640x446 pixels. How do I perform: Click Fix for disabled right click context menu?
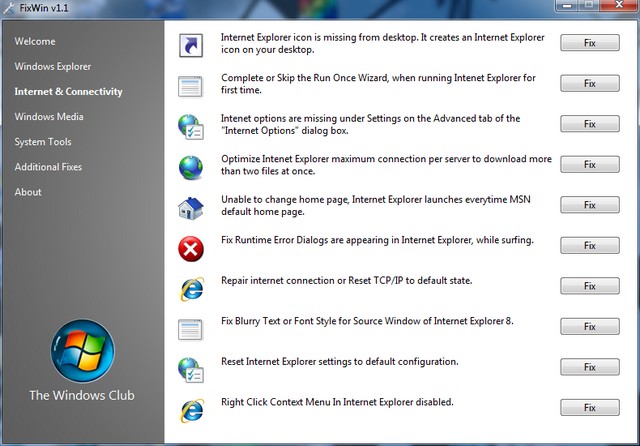[x=590, y=407]
